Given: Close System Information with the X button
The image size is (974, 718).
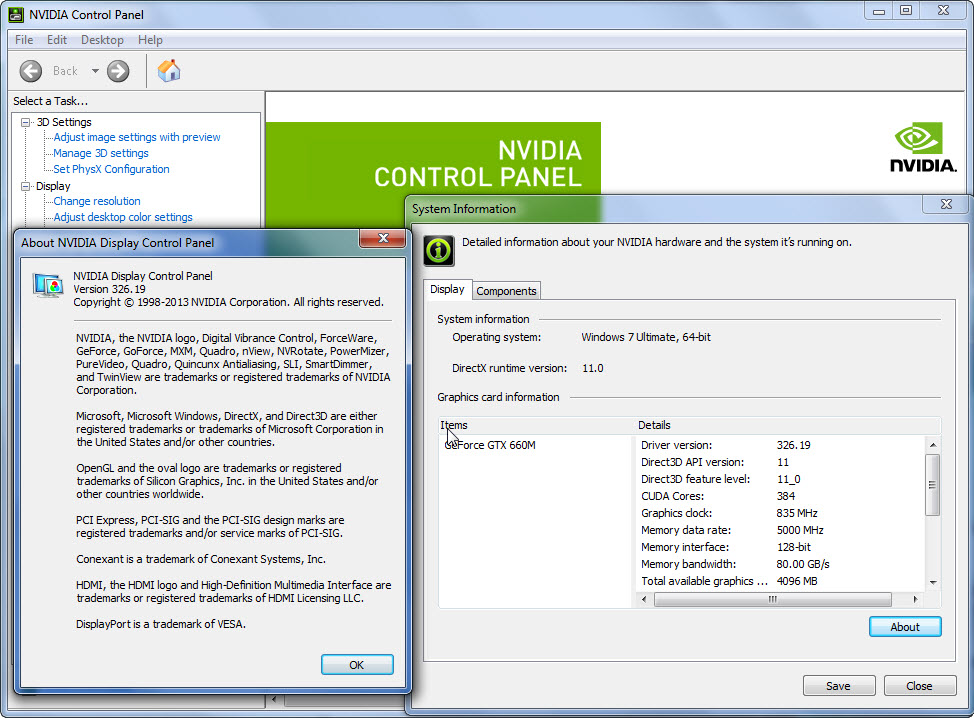Looking at the screenshot, I should pyautogui.click(x=946, y=204).
